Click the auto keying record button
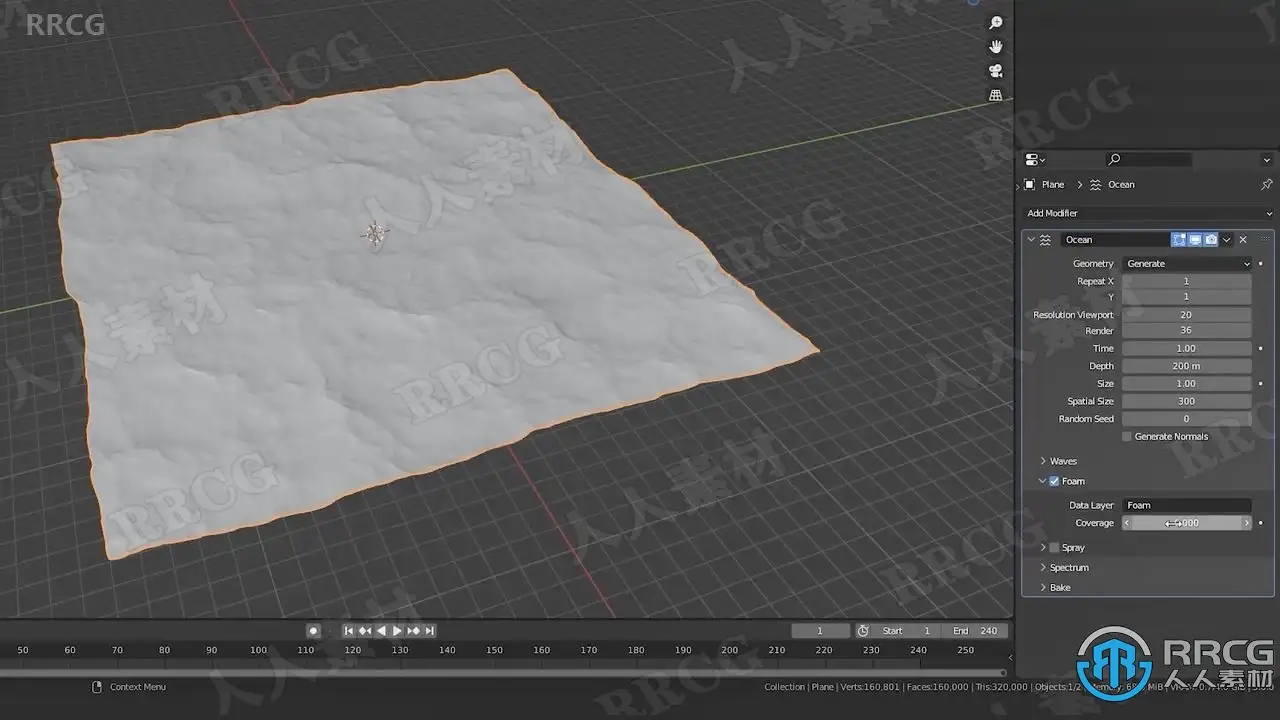 point(313,631)
